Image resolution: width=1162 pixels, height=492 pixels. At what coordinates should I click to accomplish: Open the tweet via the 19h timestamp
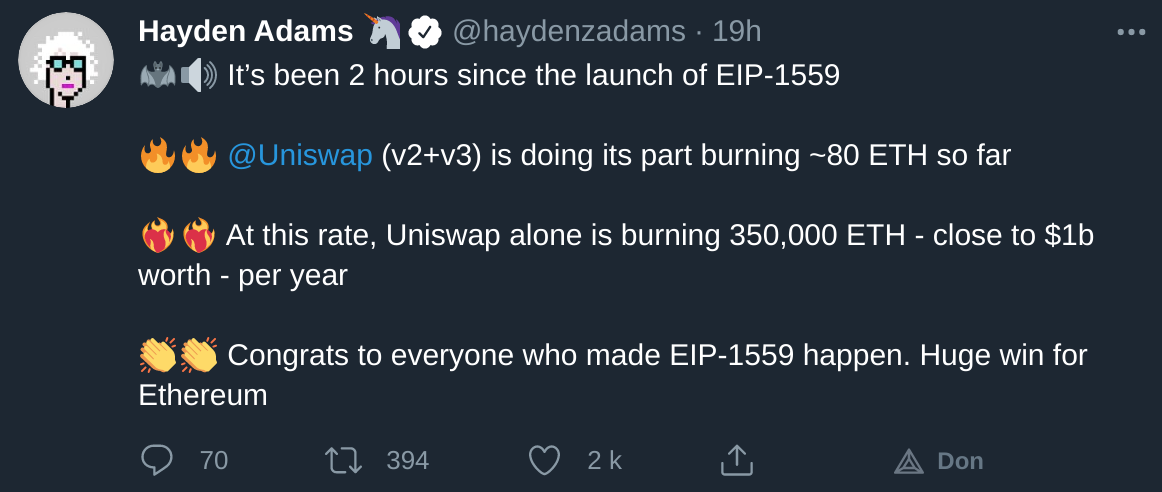pyautogui.click(x=736, y=32)
